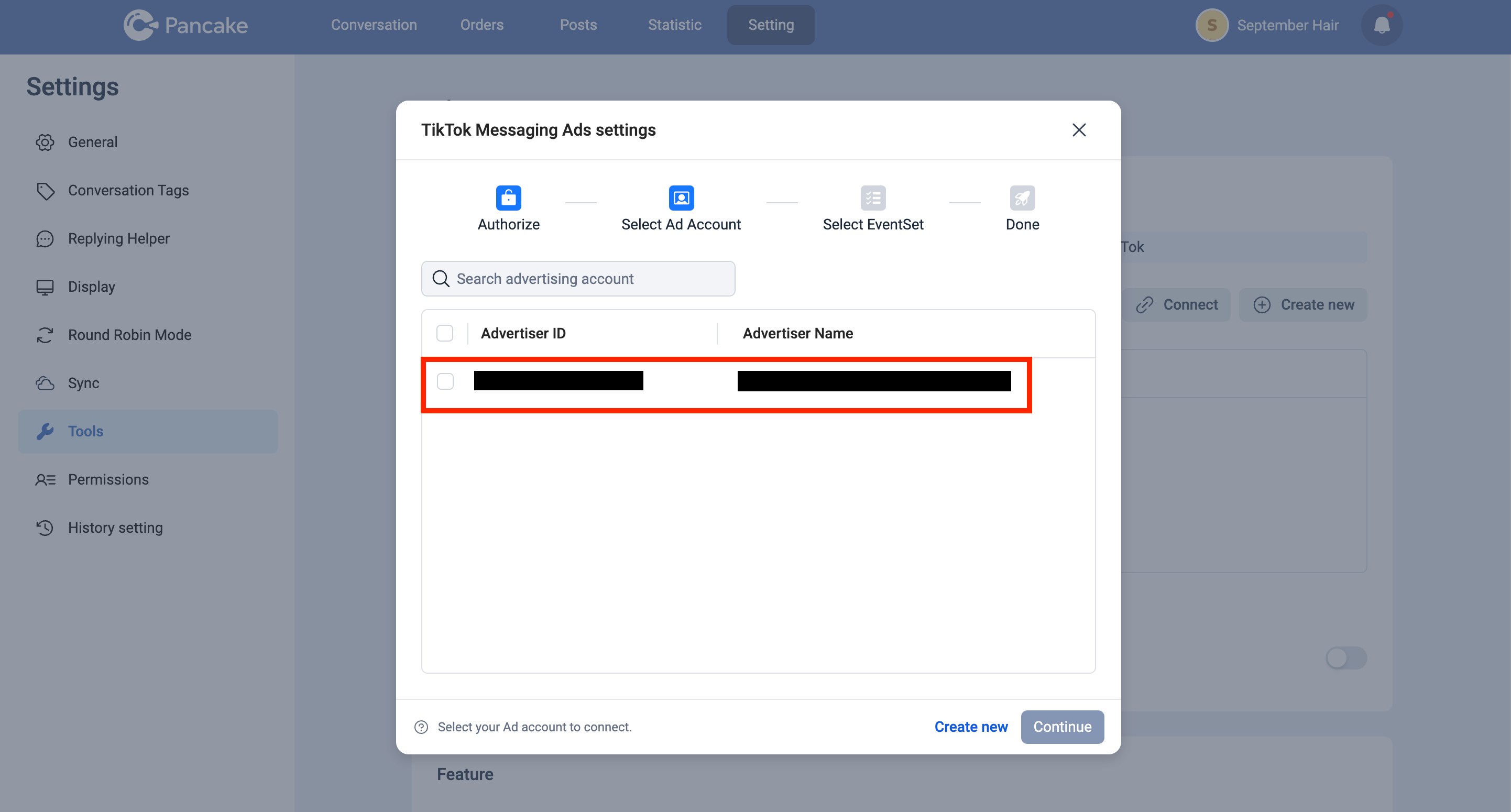The image size is (1511, 812).
Task: Switch to the Posts tab
Action: 577,25
